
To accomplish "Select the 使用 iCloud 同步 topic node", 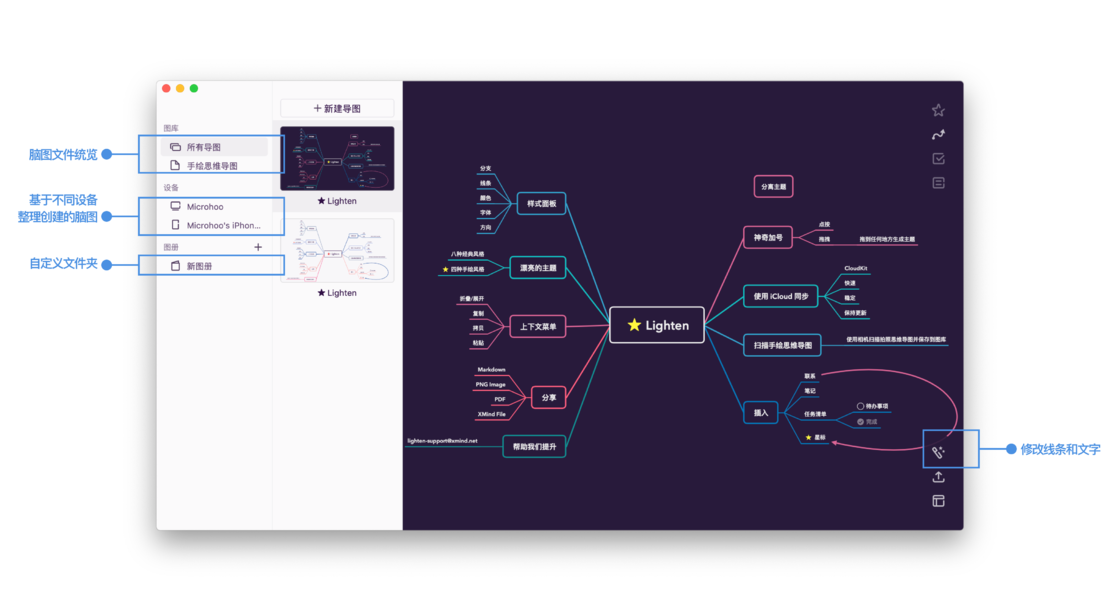I will pyautogui.click(x=781, y=296).
